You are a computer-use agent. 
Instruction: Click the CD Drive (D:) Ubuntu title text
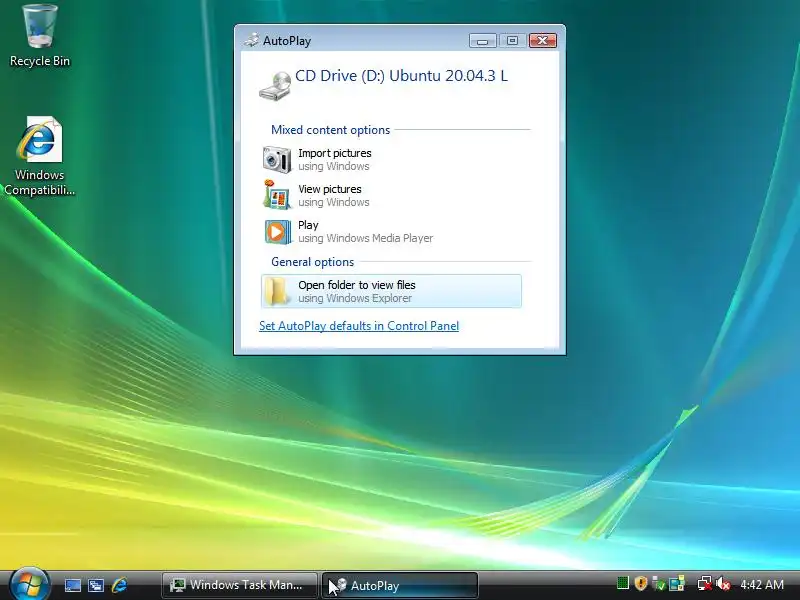click(401, 76)
